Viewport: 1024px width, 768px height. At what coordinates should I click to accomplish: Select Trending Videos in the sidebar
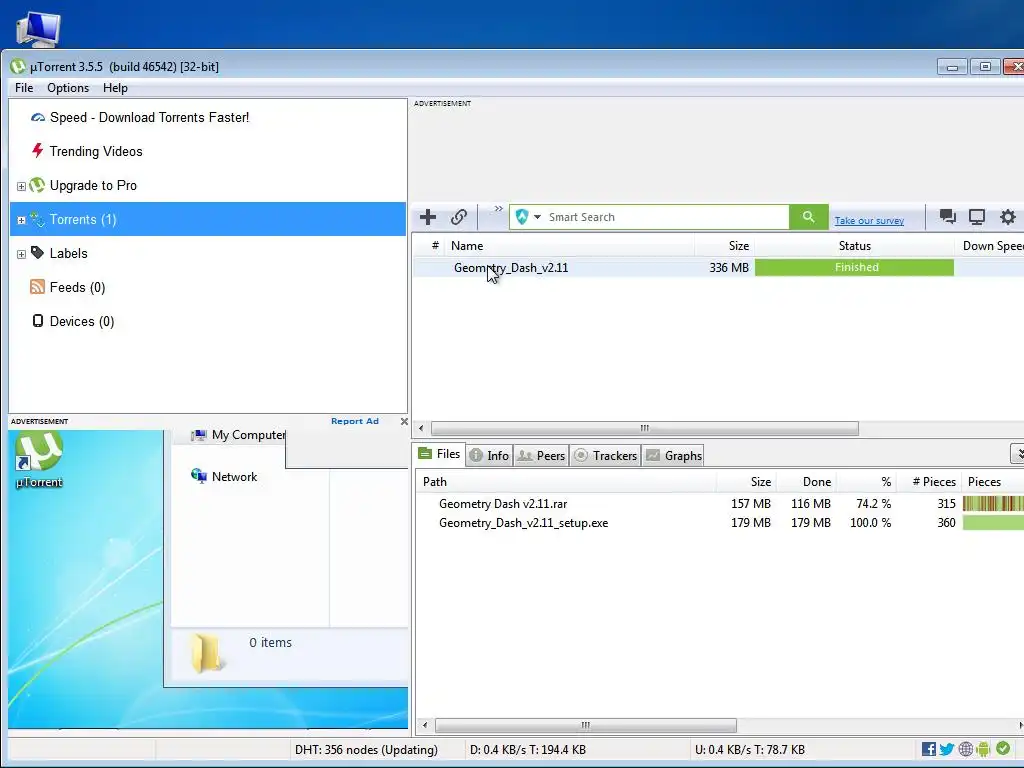(x=96, y=152)
